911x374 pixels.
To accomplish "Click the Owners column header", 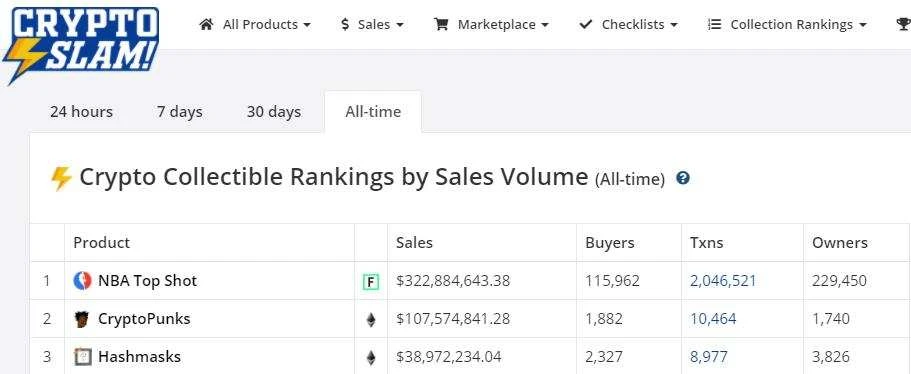I will [x=840, y=243].
